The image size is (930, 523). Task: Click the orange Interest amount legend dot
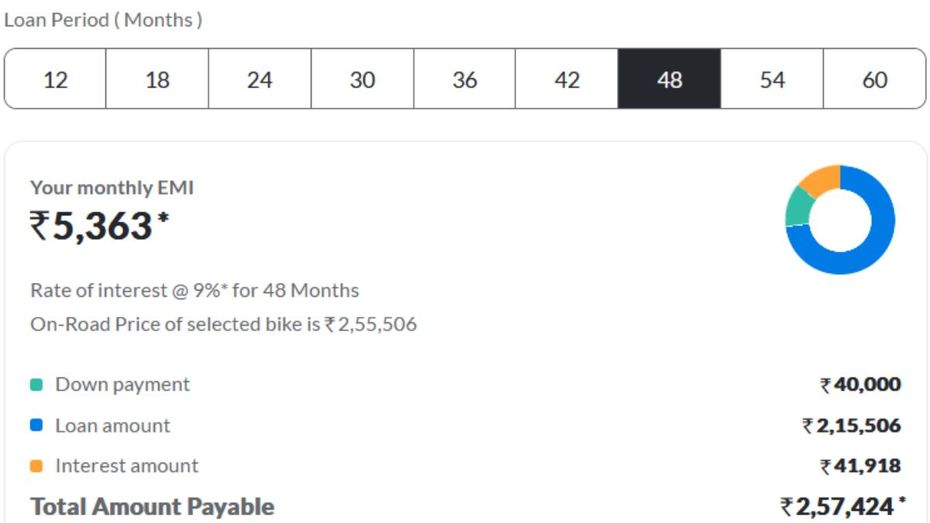(36, 466)
